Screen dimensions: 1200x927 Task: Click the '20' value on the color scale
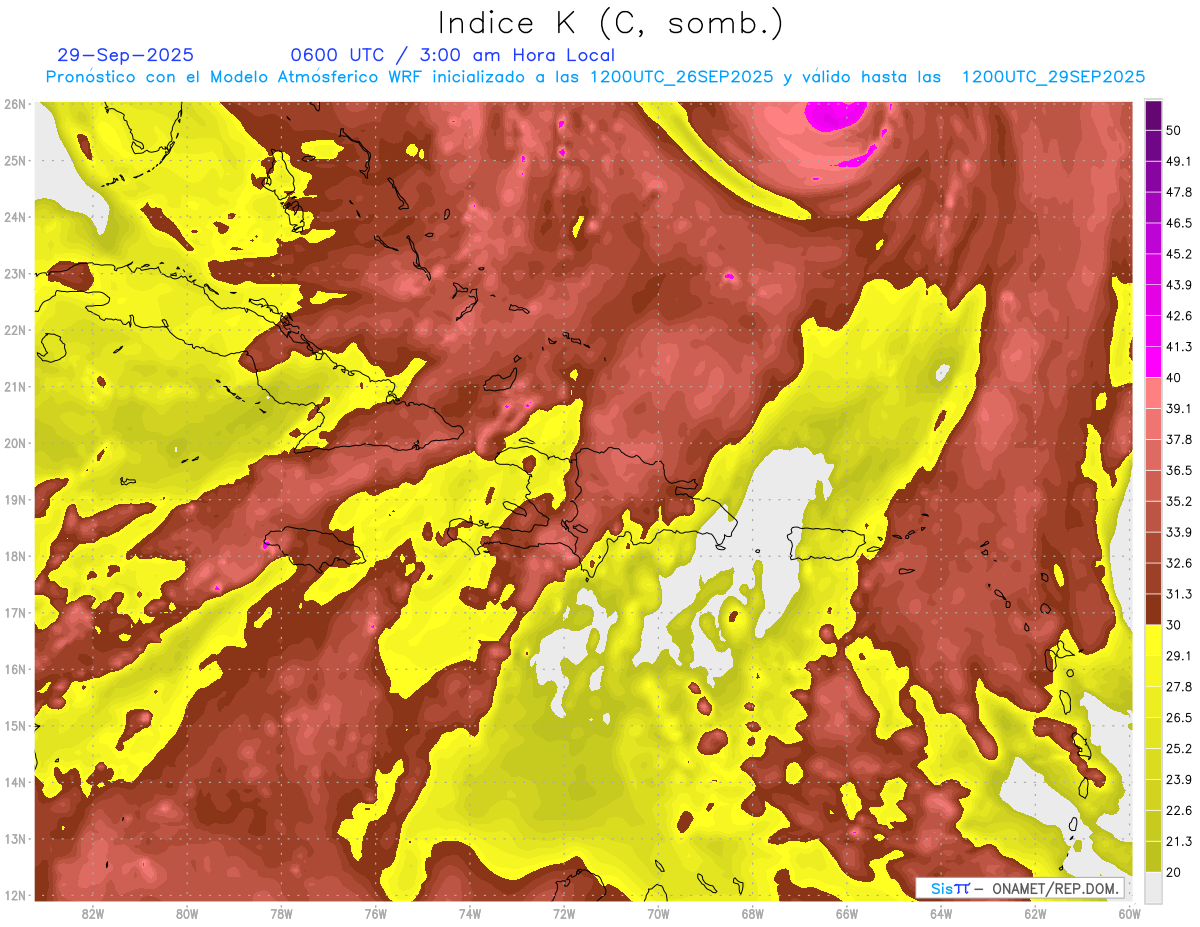pos(1175,872)
